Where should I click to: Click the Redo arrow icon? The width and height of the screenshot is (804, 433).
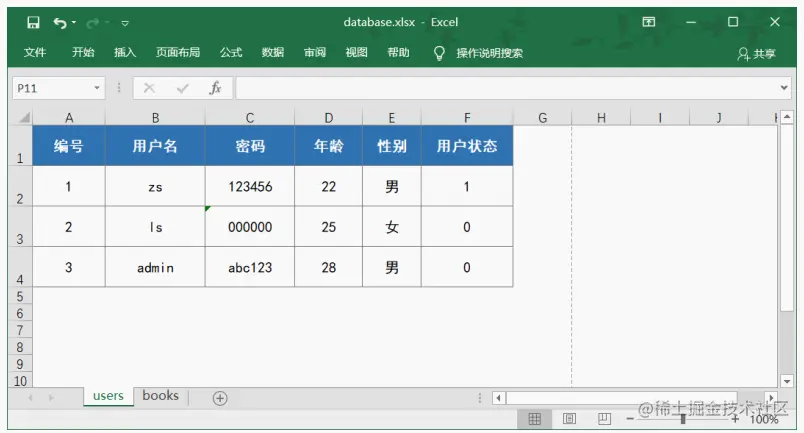pyautogui.click(x=93, y=23)
